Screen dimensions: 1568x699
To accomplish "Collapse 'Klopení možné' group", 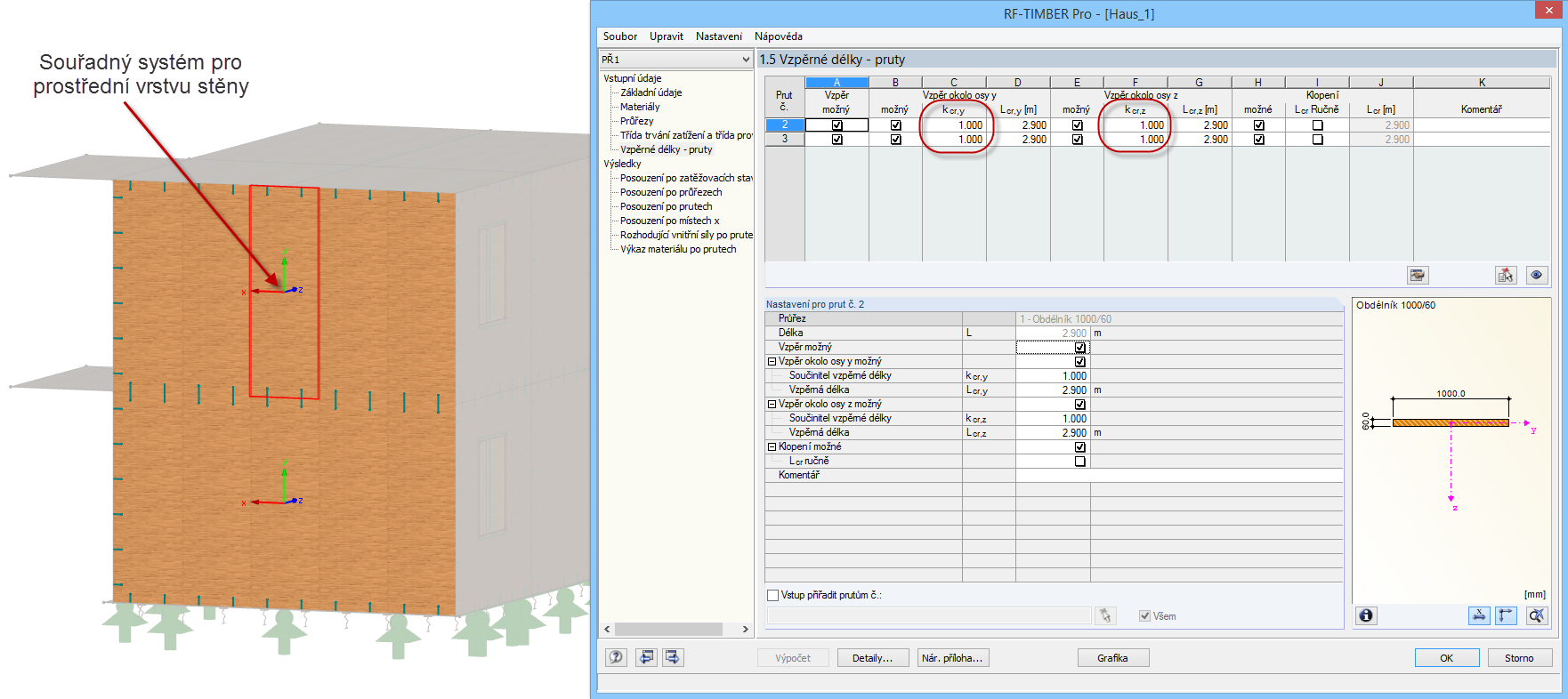I will [772, 447].
